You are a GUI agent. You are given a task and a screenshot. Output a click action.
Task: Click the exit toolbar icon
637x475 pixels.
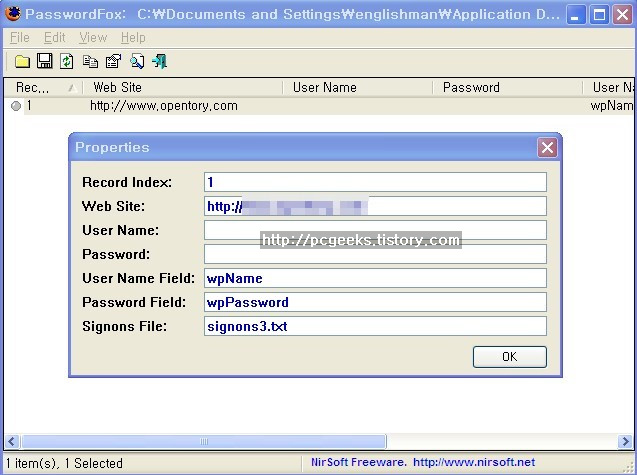[160, 61]
